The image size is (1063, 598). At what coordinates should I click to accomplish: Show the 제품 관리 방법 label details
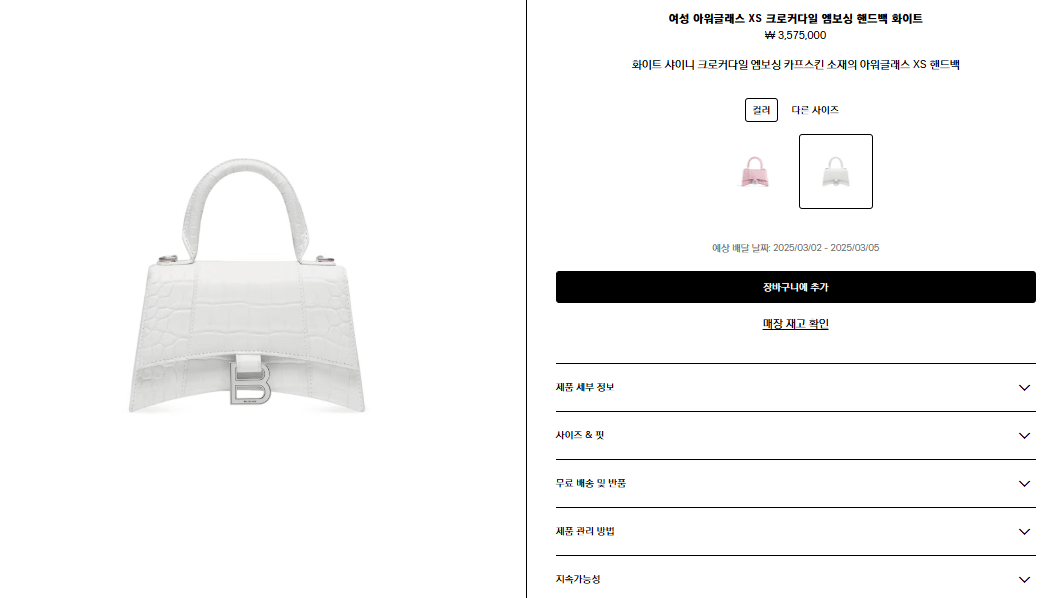[x=585, y=532]
